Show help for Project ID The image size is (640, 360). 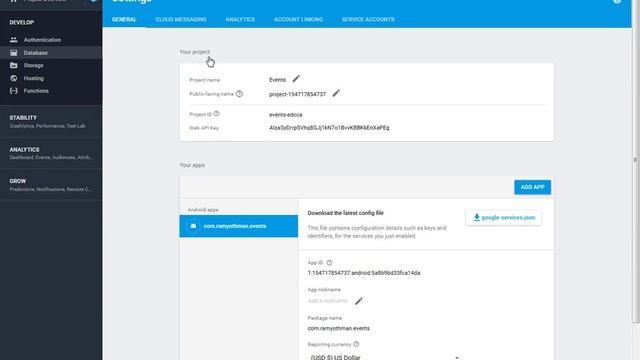[216, 114]
